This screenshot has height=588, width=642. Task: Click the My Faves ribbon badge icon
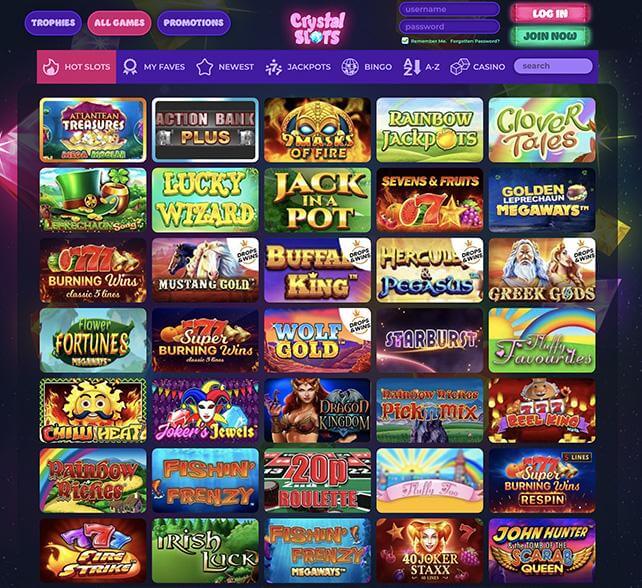(x=130, y=67)
